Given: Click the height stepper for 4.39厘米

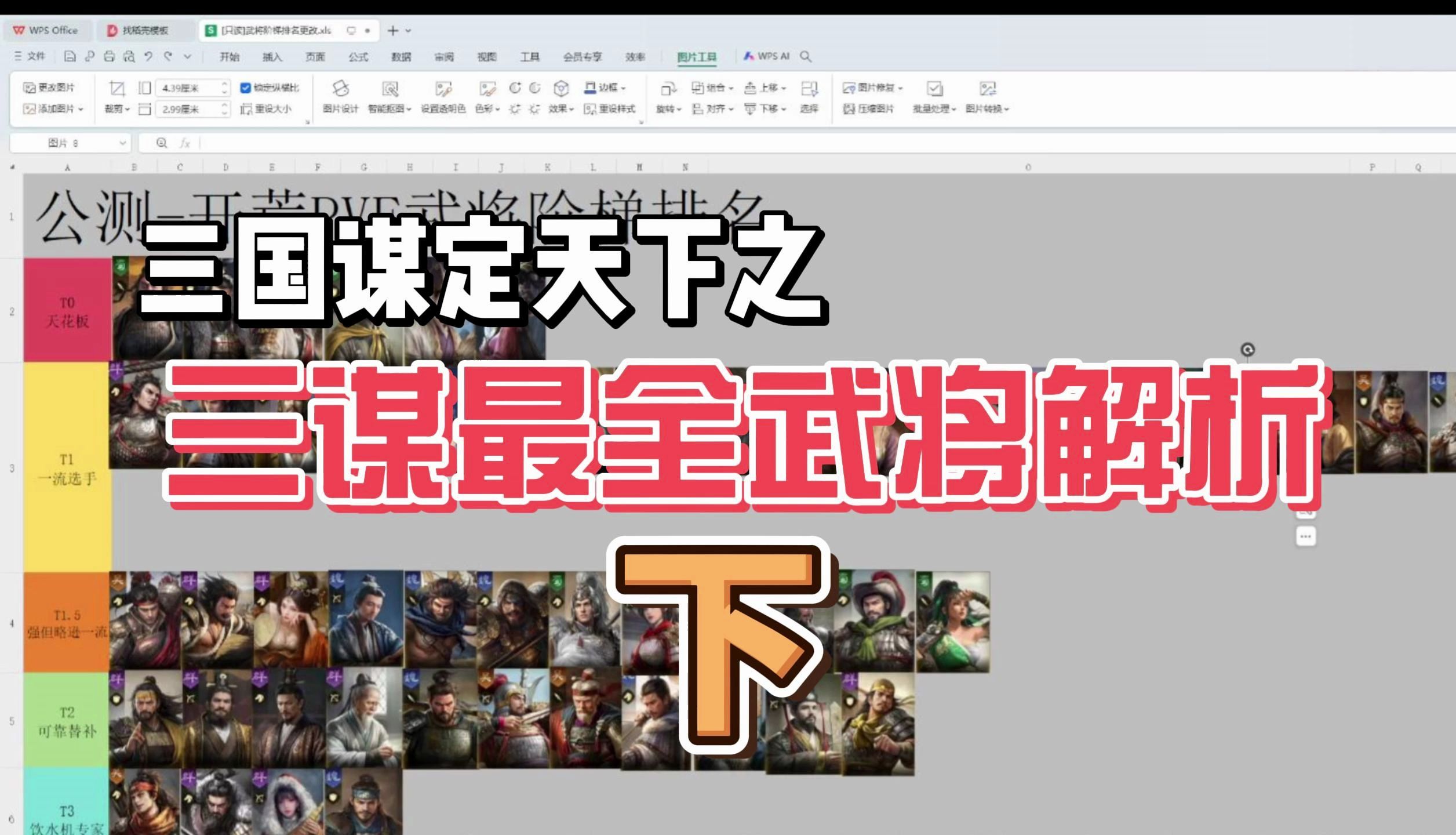Looking at the screenshot, I should [225, 88].
